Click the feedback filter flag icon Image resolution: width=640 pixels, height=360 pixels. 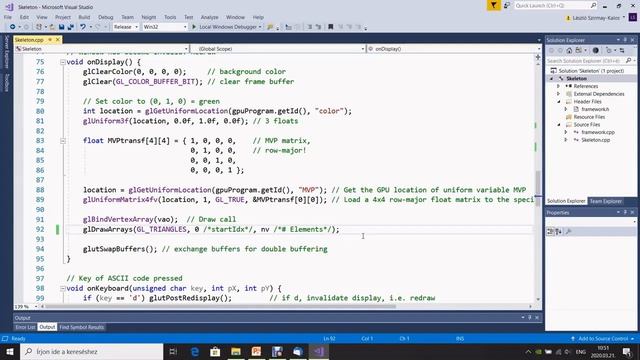(x=493, y=5)
